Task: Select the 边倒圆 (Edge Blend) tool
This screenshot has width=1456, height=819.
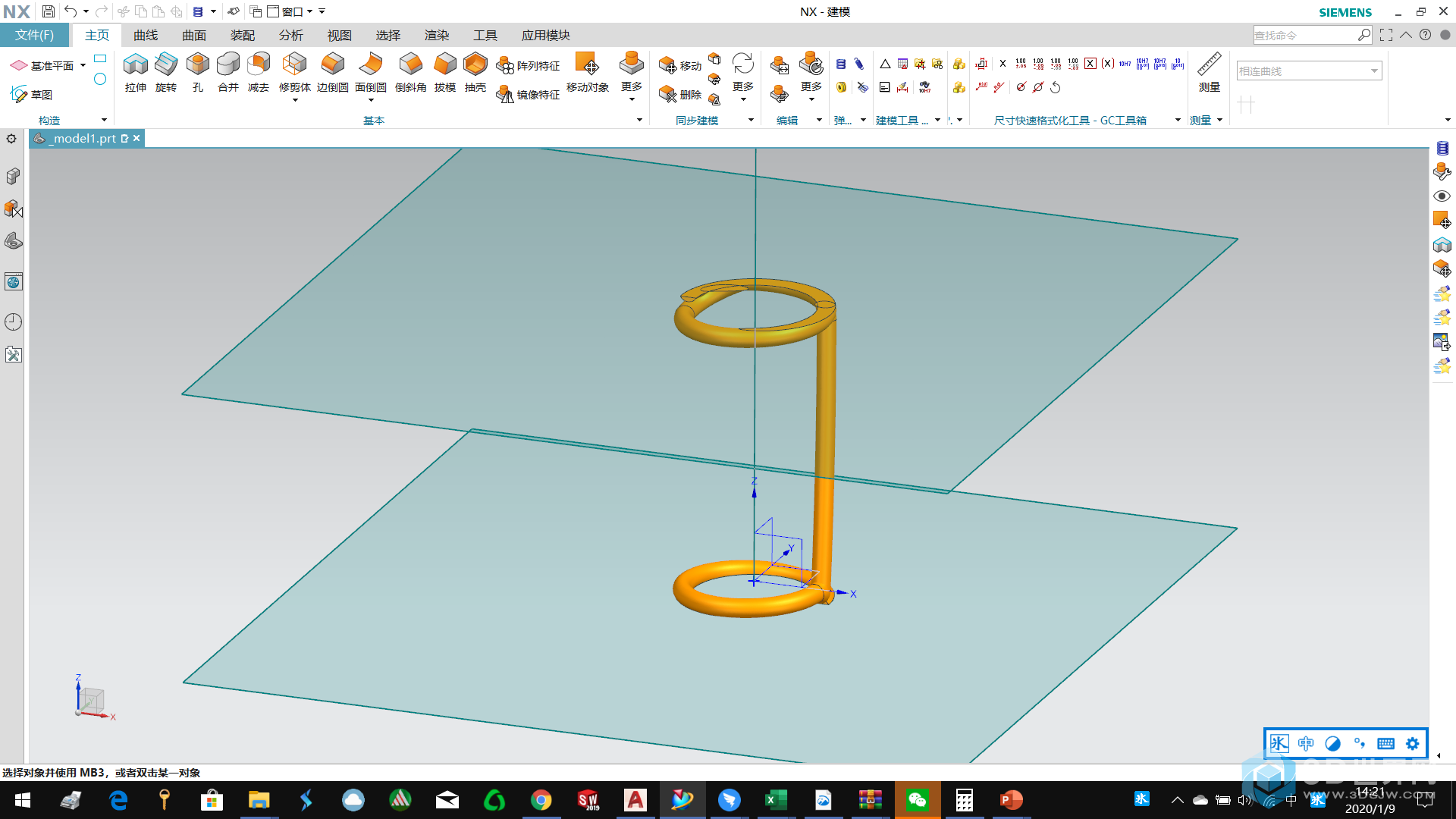Action: tap(333, 73)
